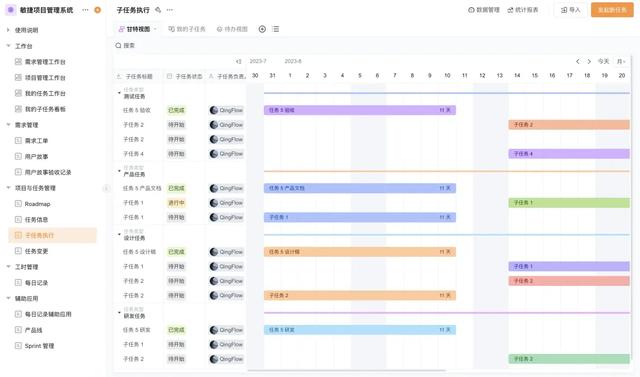640x377 pixels.
Task: Click the search icon in the toolbar
Action: click(x=118, y=45)
